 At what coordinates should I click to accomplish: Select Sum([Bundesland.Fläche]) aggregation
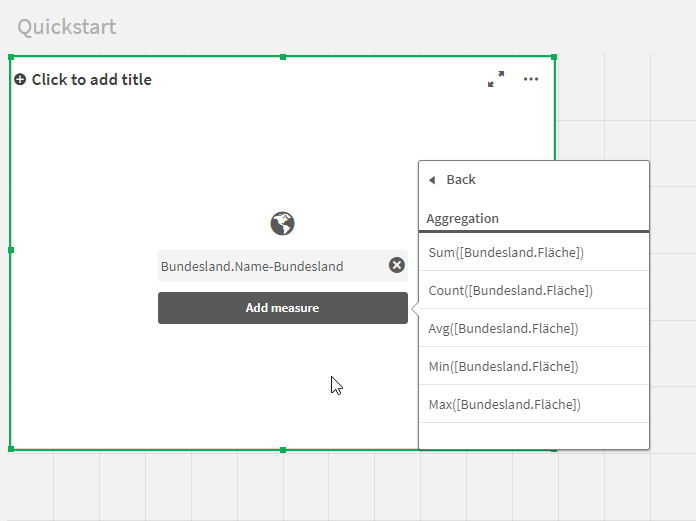coord(506,253)
